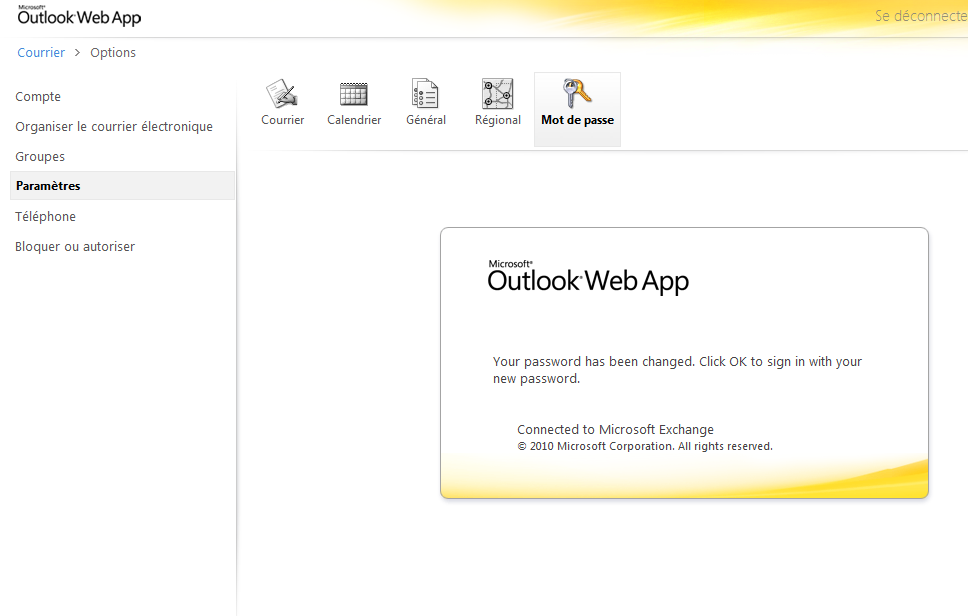Open Organiser le courrier électronique

[x=114, y=127]
